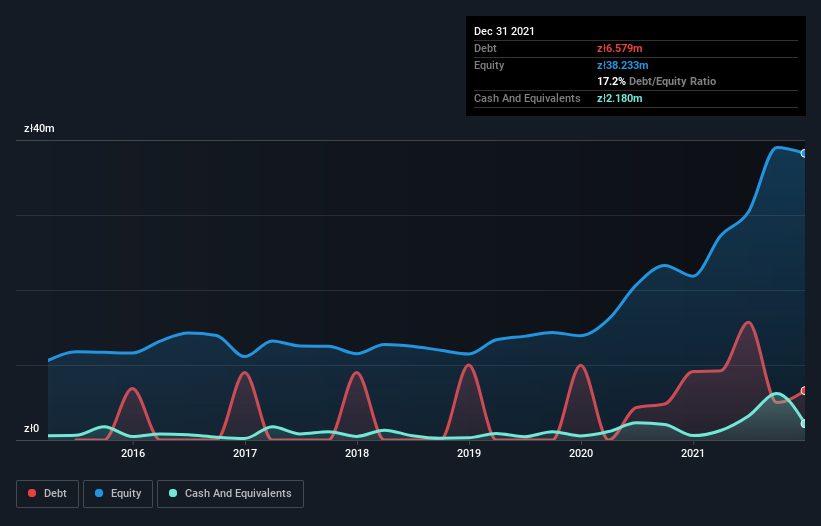The height and width of the screenshot is (526, 821).
Task: Click the Debt label in tooltip
Action: 485,48
